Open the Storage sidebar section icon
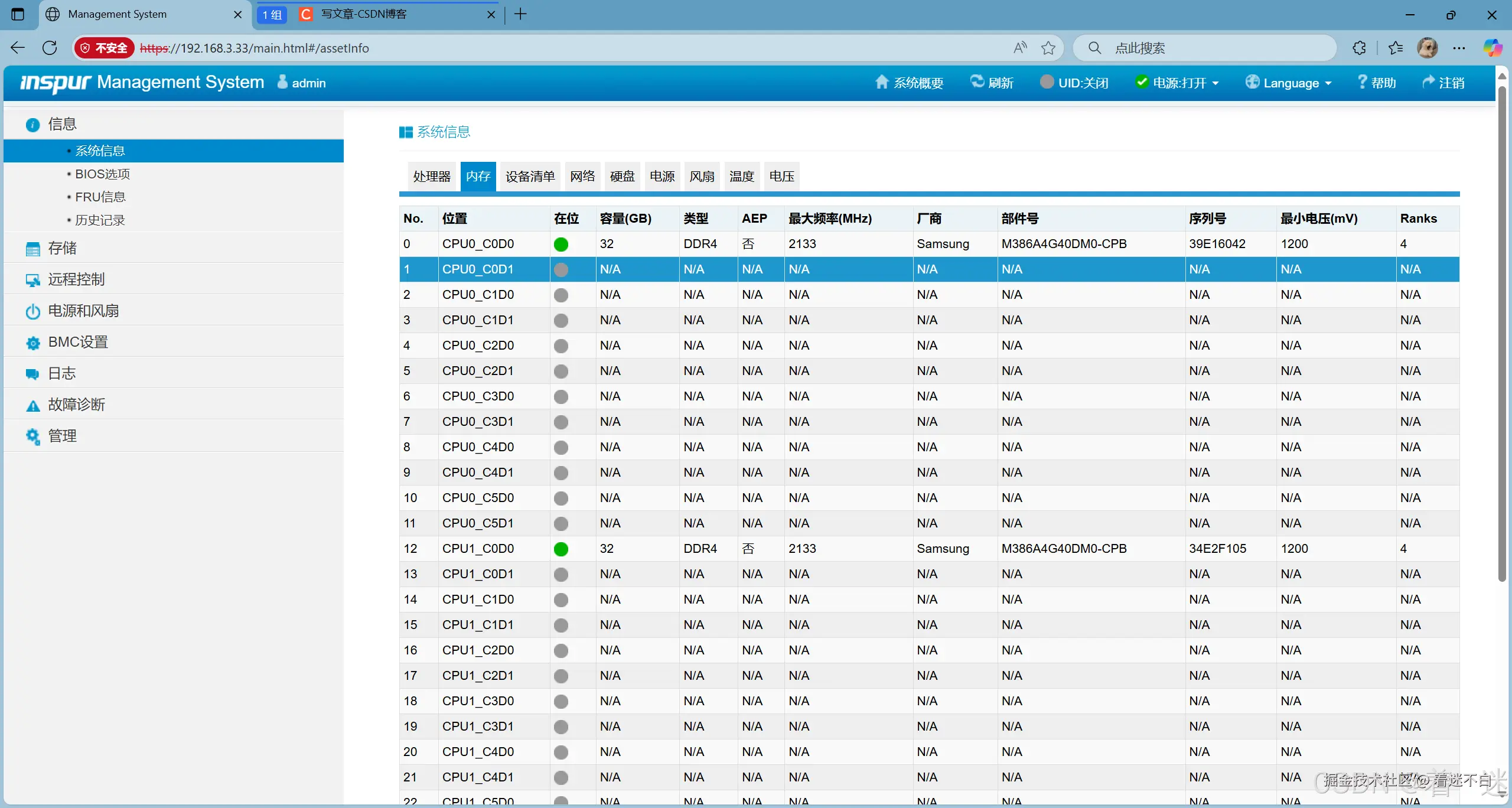The height and width of the screenshot is (808, 1512). [32, 249]
